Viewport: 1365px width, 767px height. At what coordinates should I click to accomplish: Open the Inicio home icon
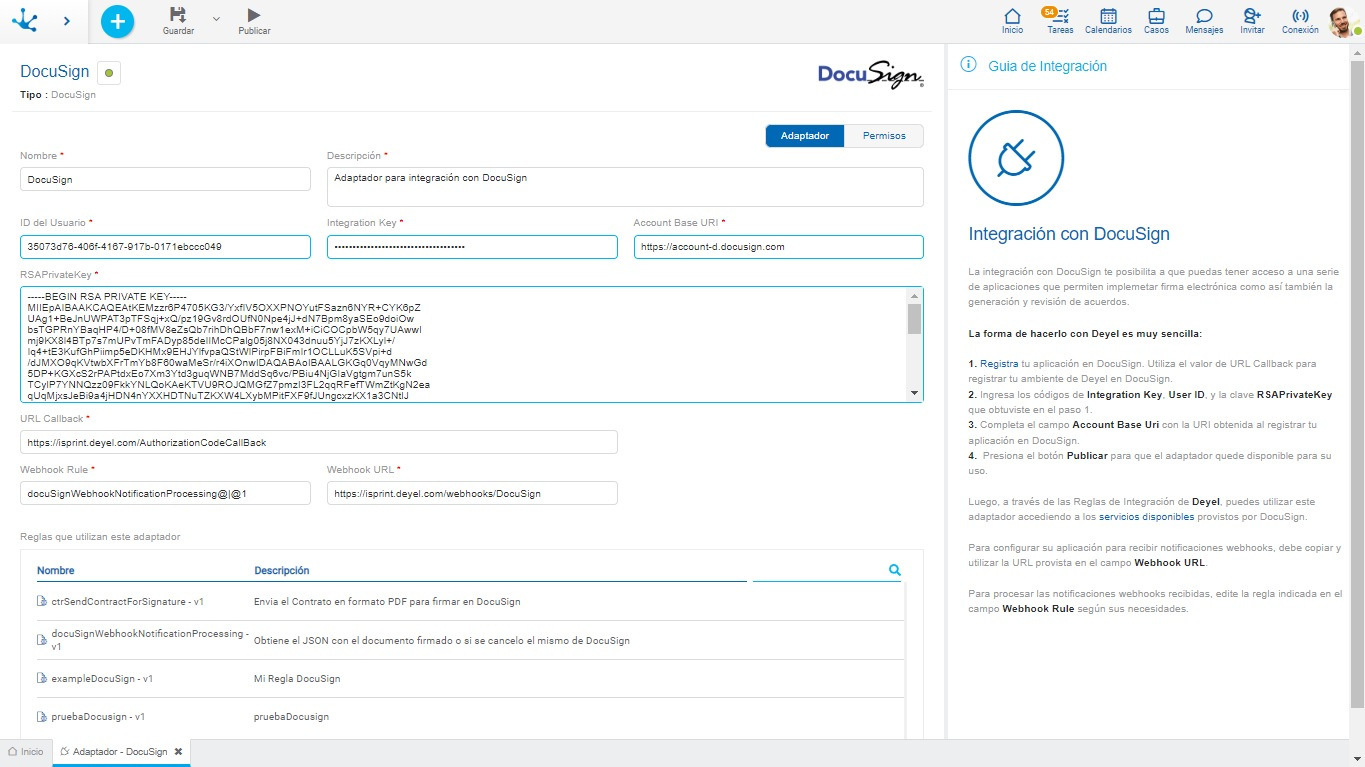1011,20
